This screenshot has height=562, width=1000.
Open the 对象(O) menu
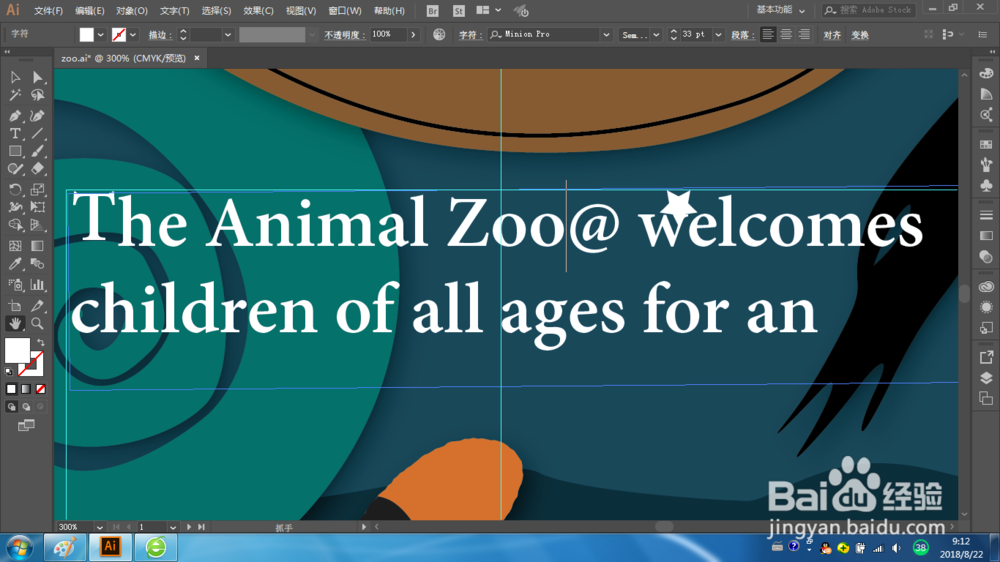tap(131, 11)
